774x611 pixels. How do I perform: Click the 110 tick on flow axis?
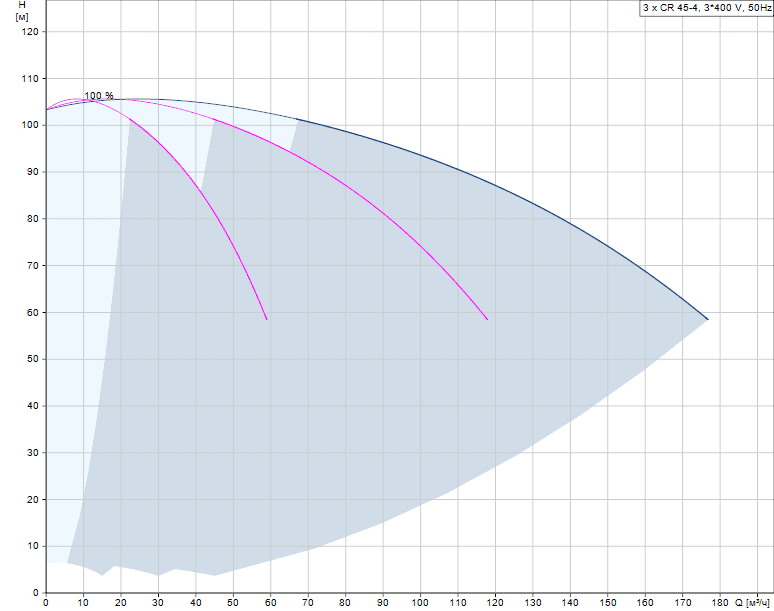coord(458,603)
